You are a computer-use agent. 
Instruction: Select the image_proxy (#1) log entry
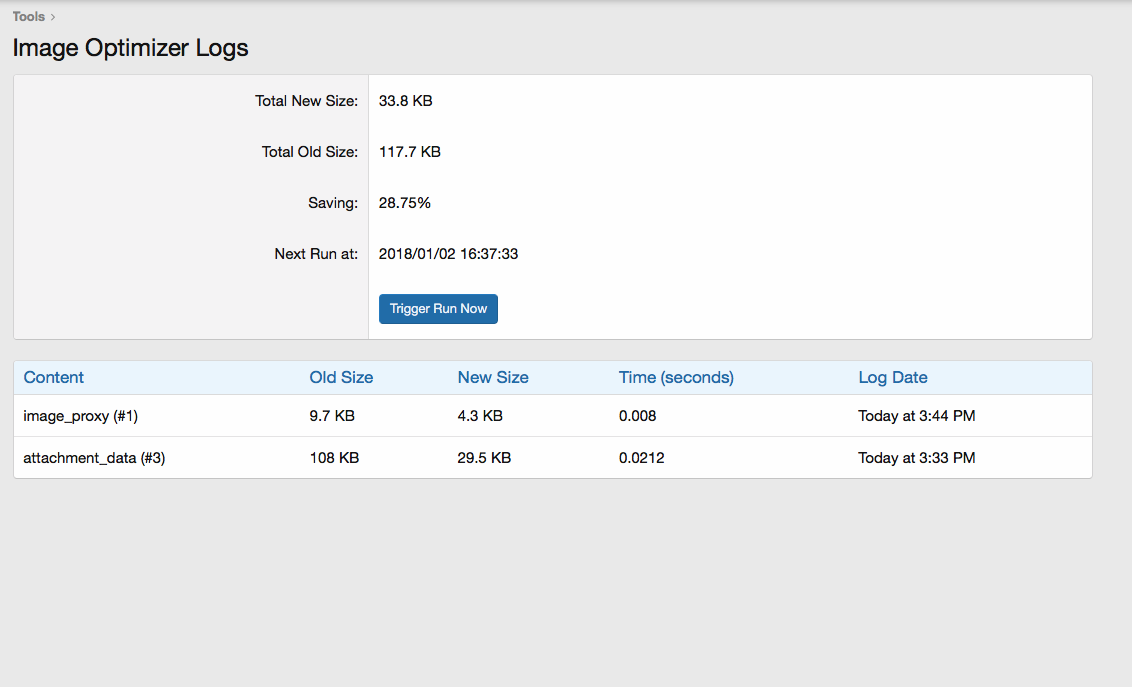coord(81,416)
